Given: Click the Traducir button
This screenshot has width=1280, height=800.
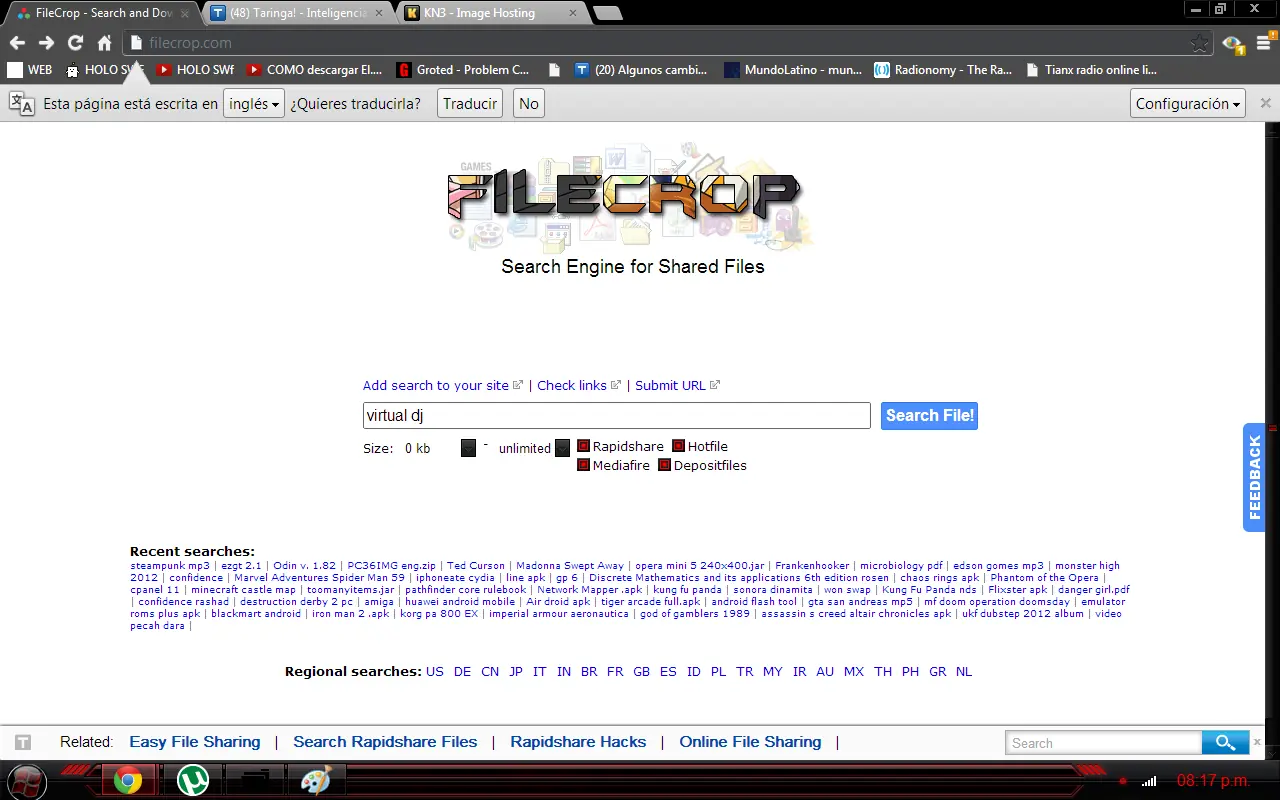Looking at the screenshot, I should point(470,103).
